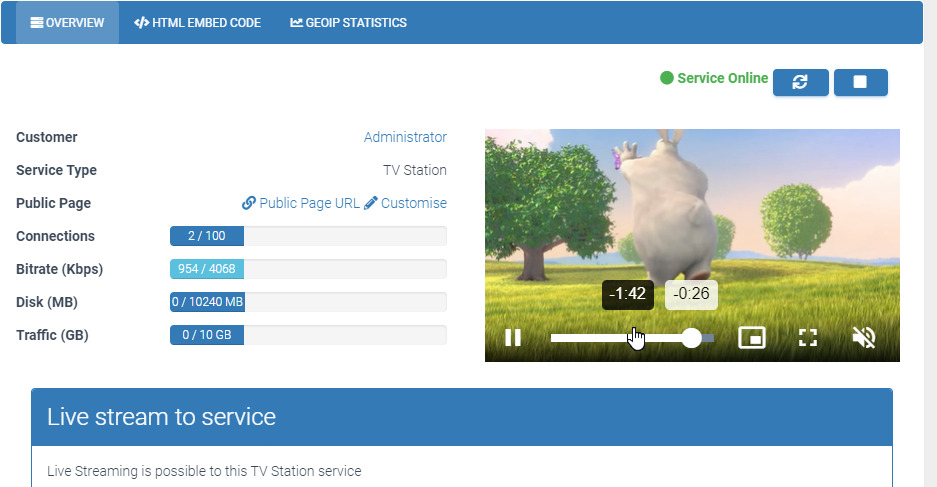Open the GeoIP Statistics tab
The height and width of the screenshot is (487, 937).
tap(348, 23)
